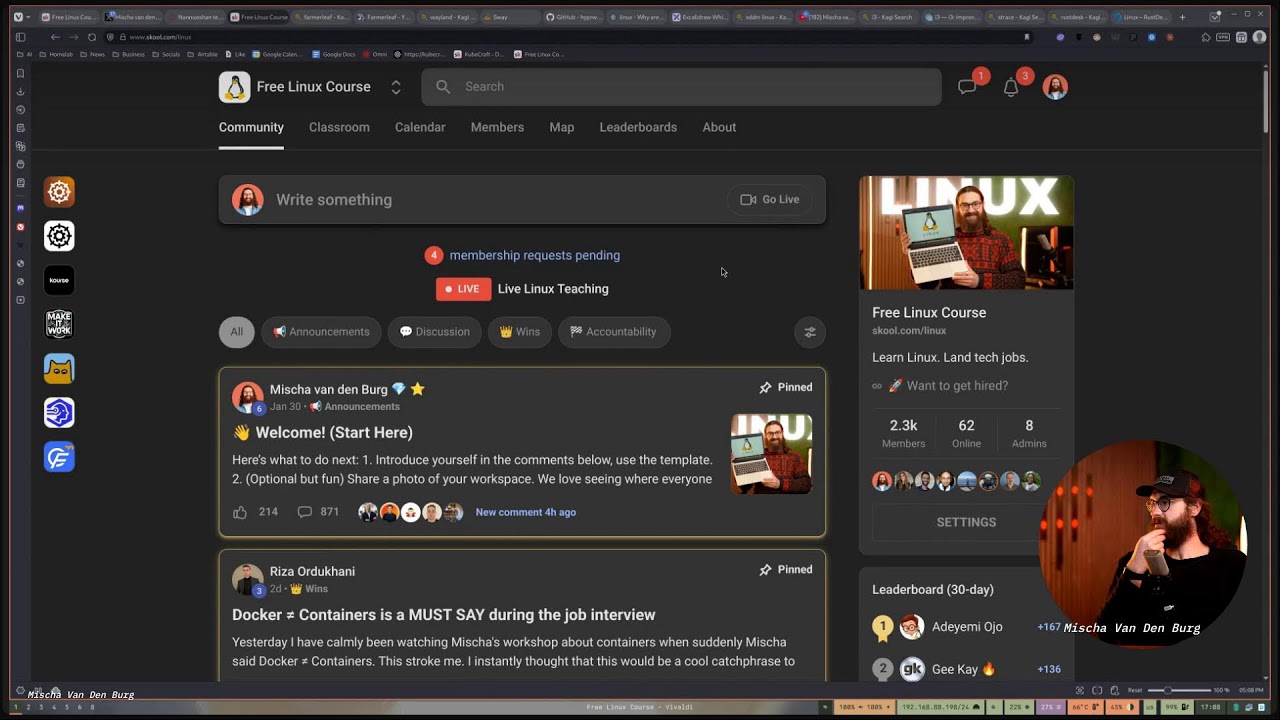
Task: Like the Welcome post with thumbs-up
Action: 240,512
